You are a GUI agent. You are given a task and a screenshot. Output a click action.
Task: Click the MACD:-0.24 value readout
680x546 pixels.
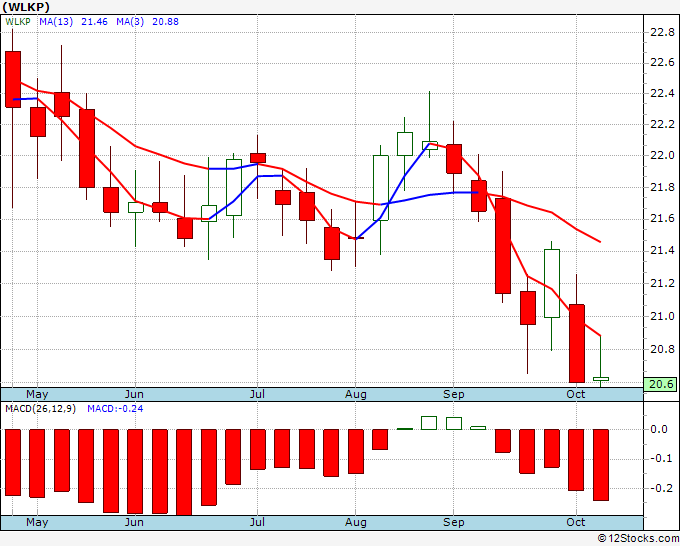tap(115, 409)
